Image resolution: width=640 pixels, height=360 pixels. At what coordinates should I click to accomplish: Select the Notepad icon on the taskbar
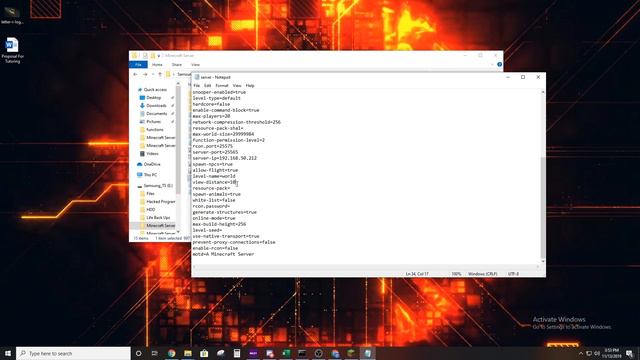pyautogui.click(x=368, y=353)
